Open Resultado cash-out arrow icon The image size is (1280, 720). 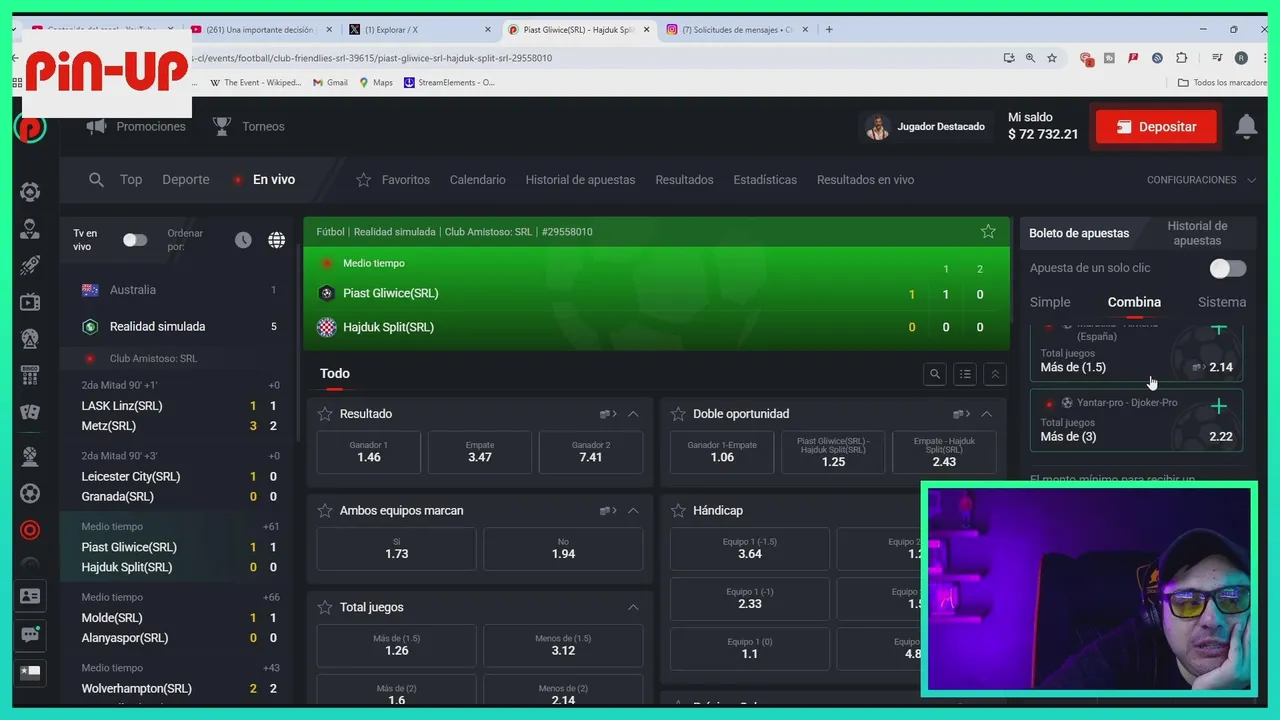pyautogui.click(x=607, y=414)
